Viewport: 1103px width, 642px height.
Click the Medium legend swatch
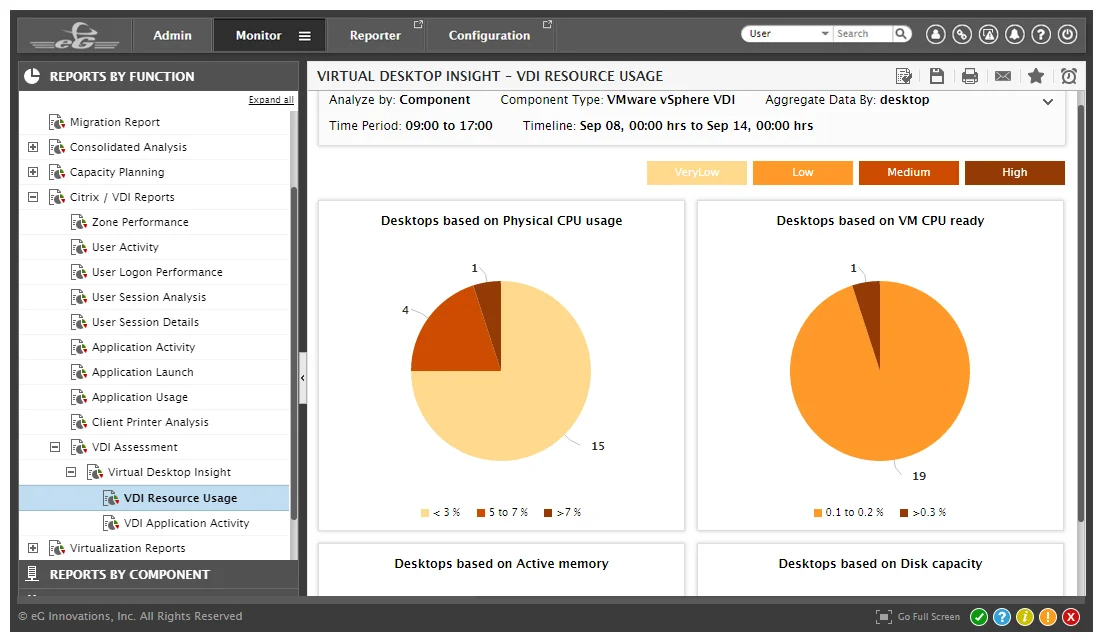click(x=908, y=172)
